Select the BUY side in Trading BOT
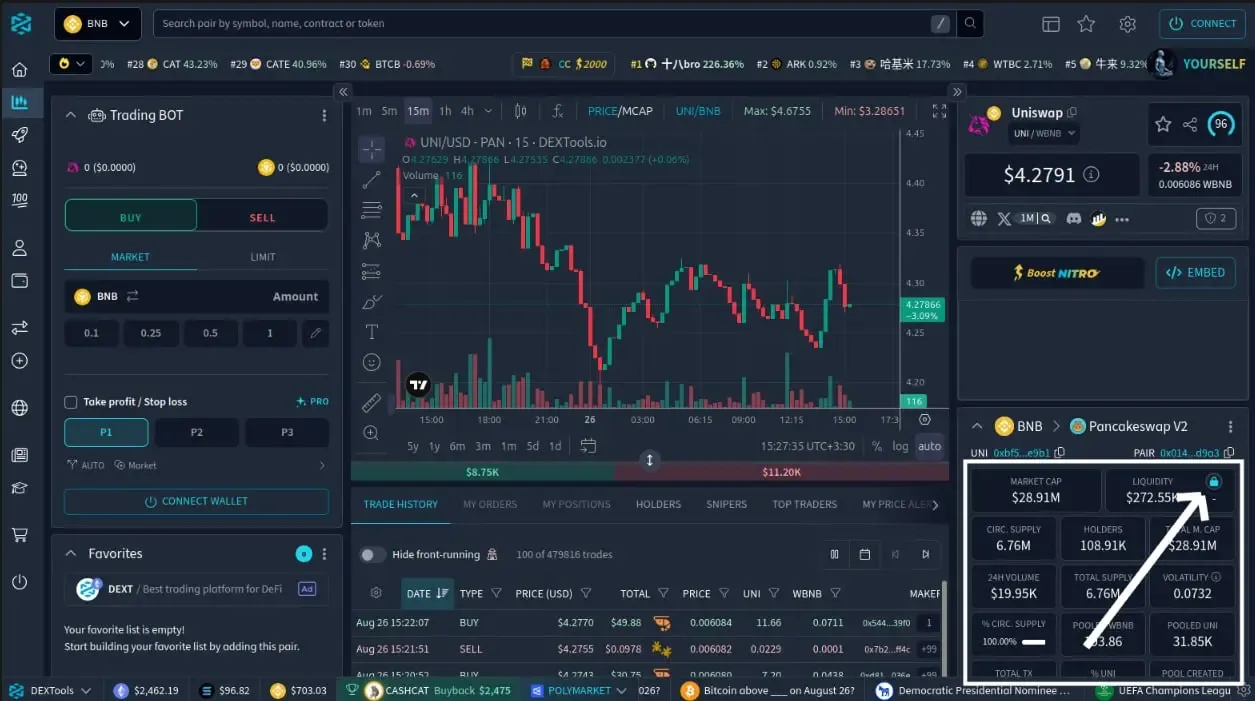The height and width of the screenshot is (701, 1255). (131, 216)
